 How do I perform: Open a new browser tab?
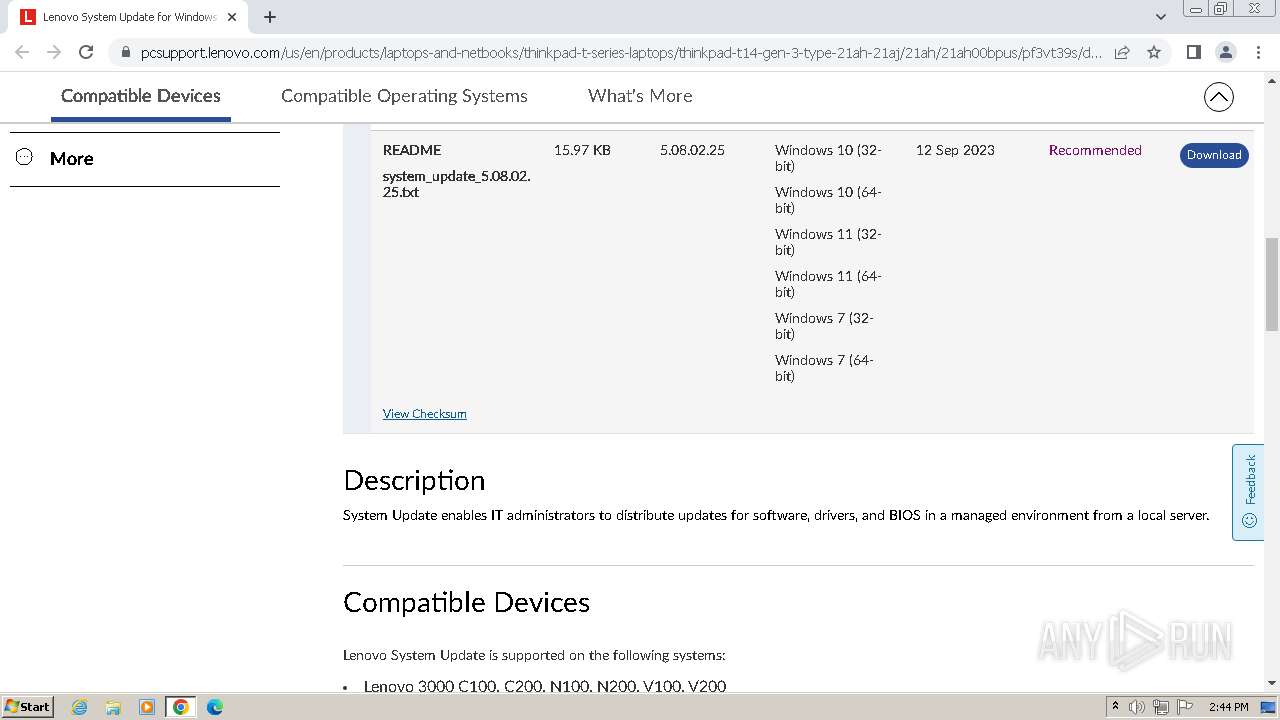tap(270, 17)
